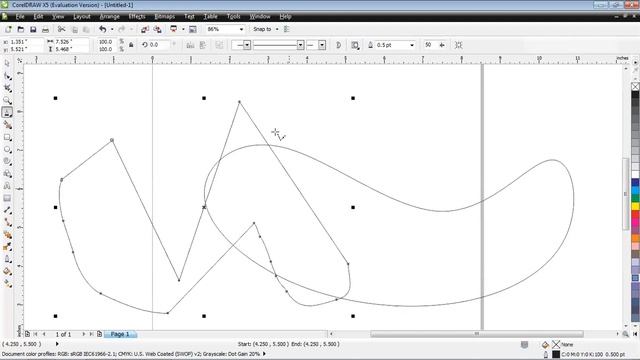Click the no-color X swatch in palette

635,86
